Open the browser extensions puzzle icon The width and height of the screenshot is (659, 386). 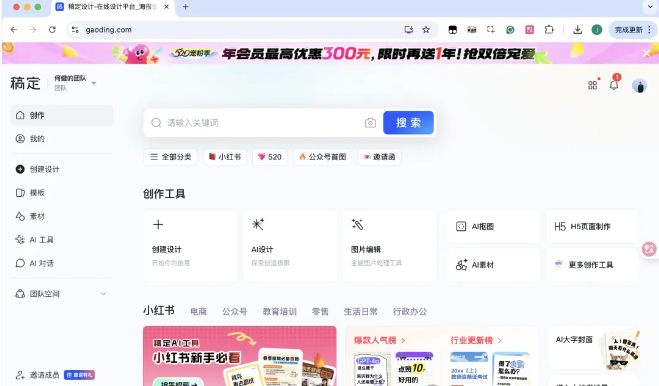pyautogui.click(x=549, y=29)
